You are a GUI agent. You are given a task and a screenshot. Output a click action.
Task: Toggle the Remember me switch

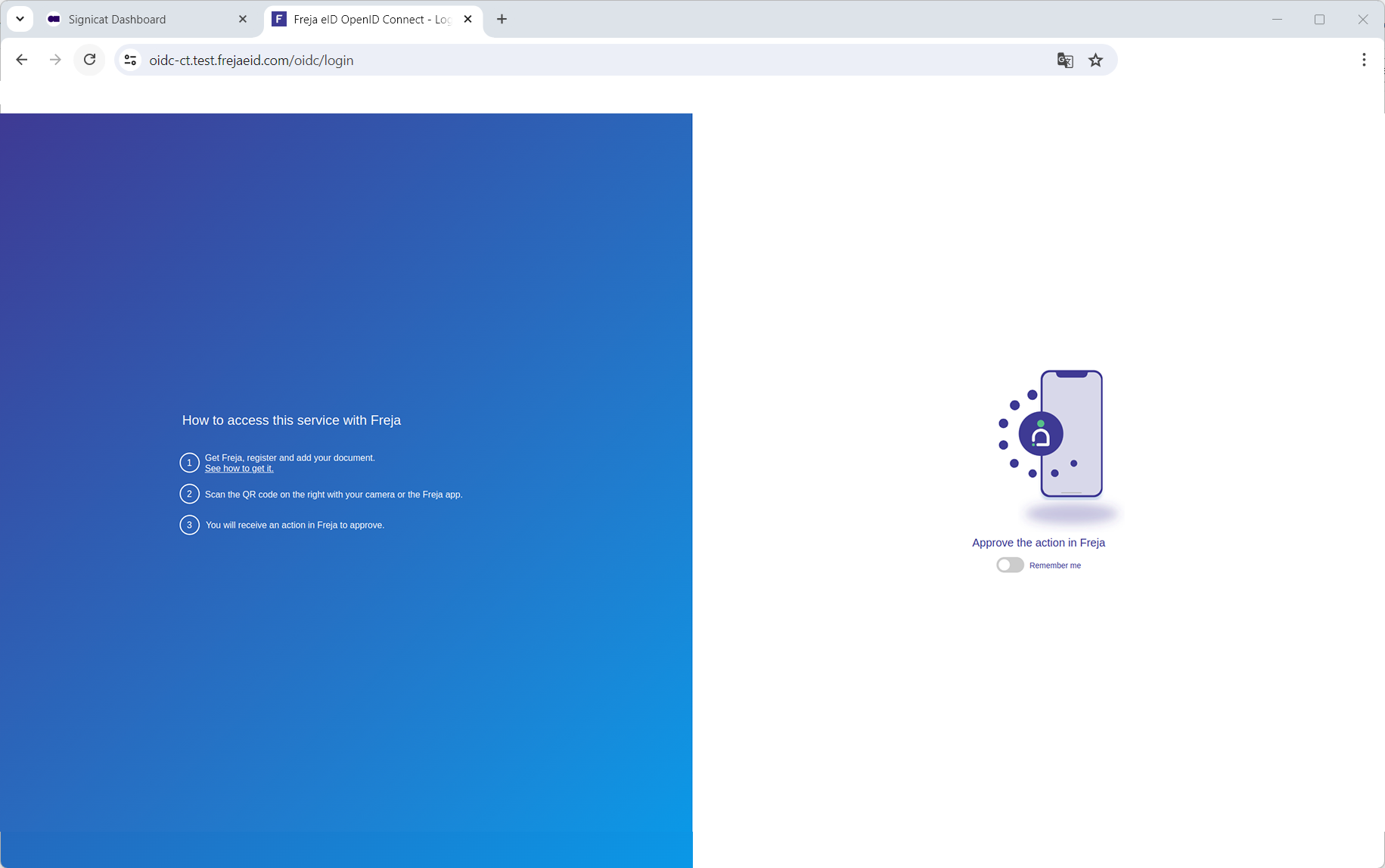pos(1010,565)
